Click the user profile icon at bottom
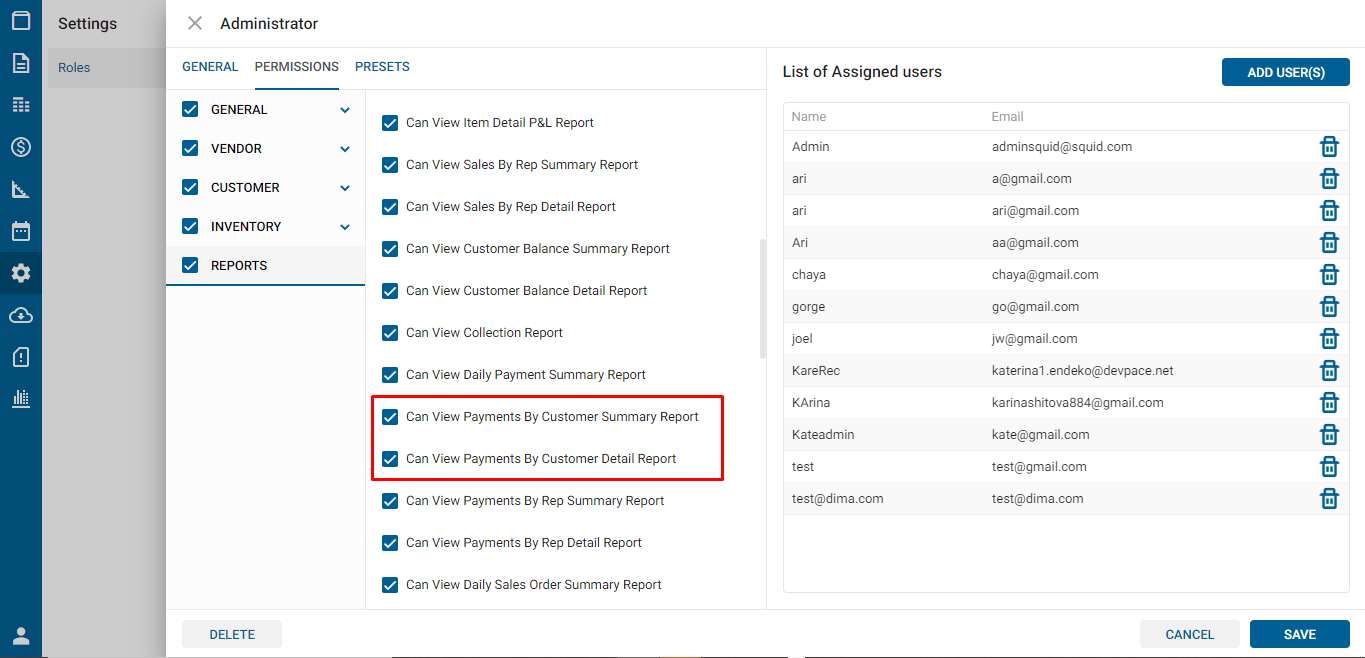This screenshot has width=1365, height=658. (x=21, y=636)
